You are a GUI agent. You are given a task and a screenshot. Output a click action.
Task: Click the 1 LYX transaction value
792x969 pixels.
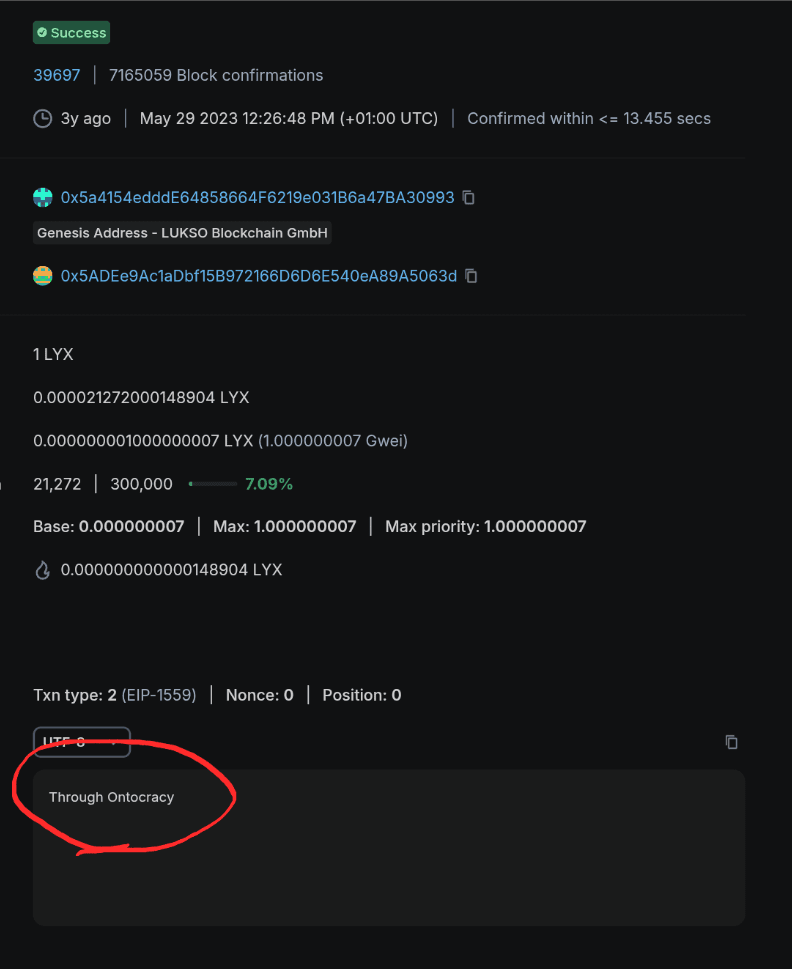click(x=54, y=354)
